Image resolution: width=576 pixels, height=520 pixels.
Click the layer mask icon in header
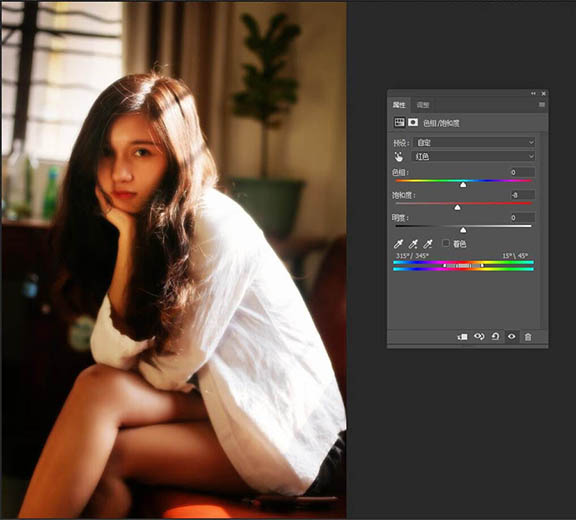point(413,122)
